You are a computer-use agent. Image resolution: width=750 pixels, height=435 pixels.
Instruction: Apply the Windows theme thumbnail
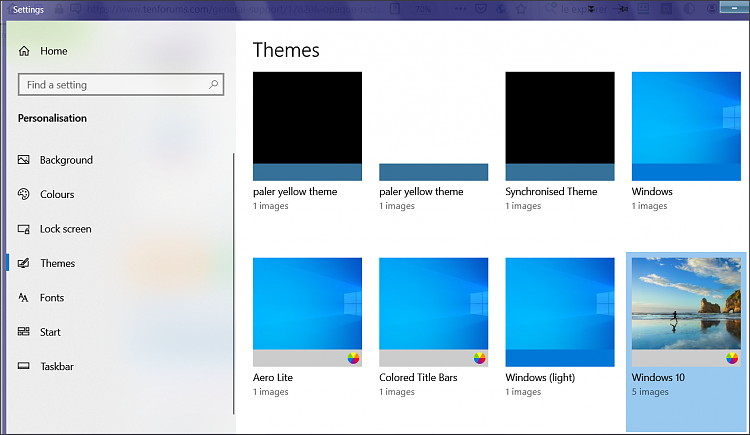686,126
